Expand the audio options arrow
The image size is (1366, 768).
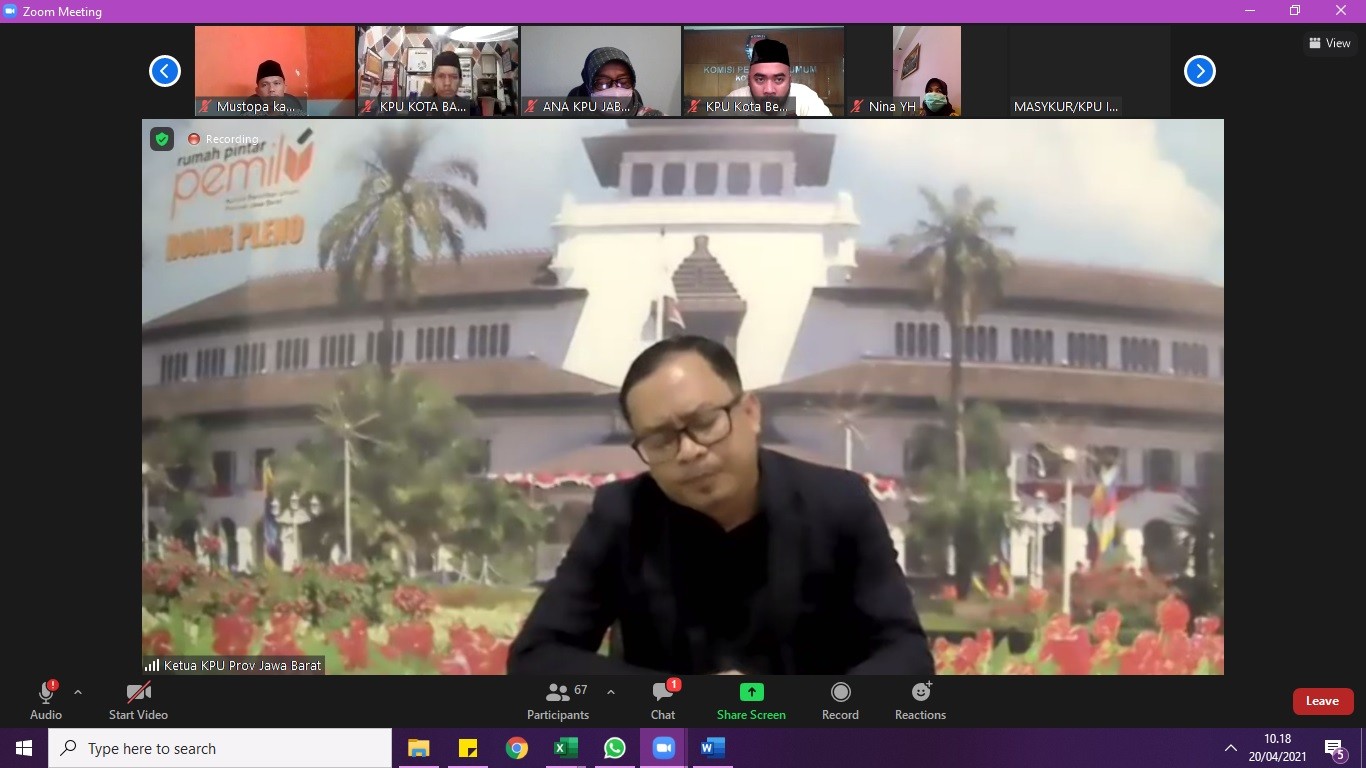click(x=78, y=692)
